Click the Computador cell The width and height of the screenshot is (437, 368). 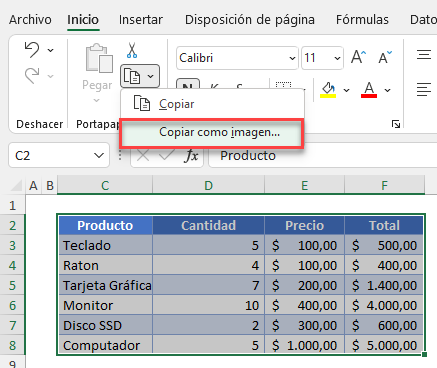click(x=105, y=345)
